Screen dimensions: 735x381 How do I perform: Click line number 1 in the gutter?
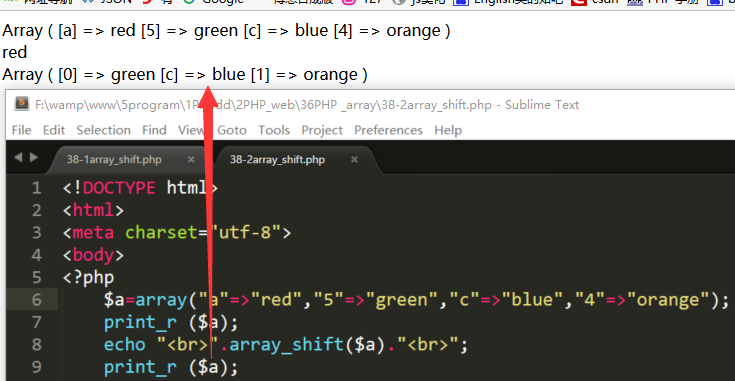(37, 188)
